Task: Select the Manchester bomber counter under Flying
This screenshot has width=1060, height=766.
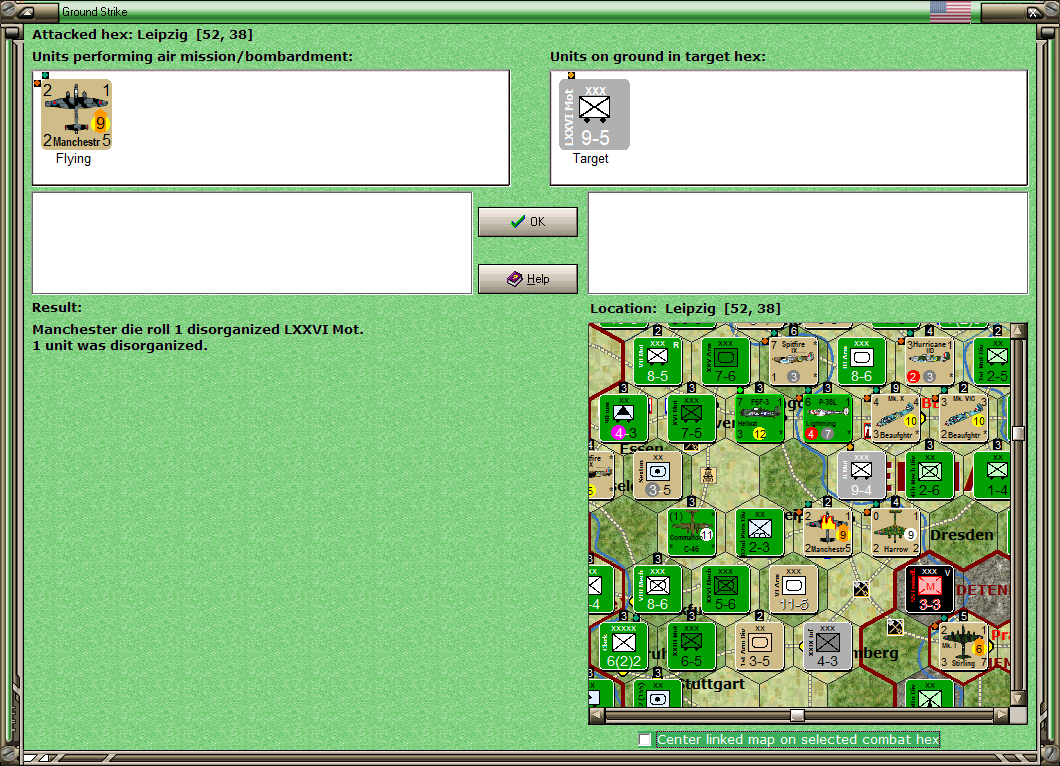Action: point(76,114)
